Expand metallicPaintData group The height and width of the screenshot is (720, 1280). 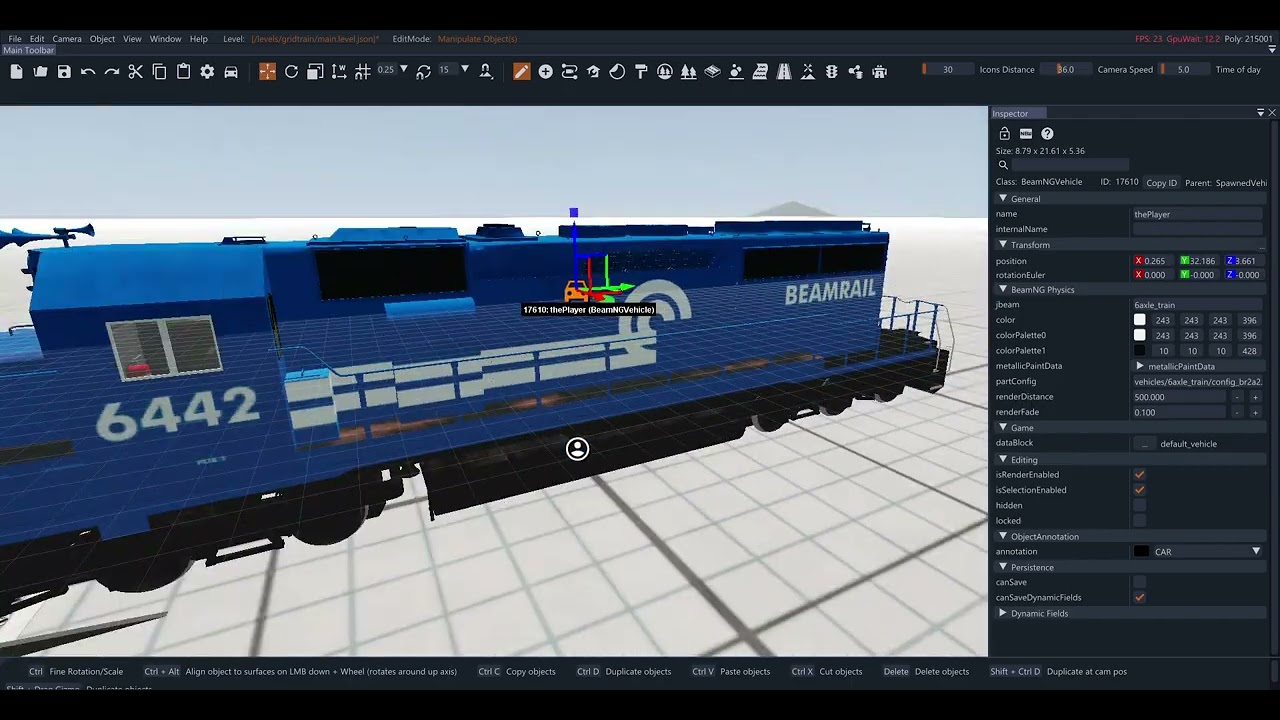pyautogui.click(x=1140, y=366)
